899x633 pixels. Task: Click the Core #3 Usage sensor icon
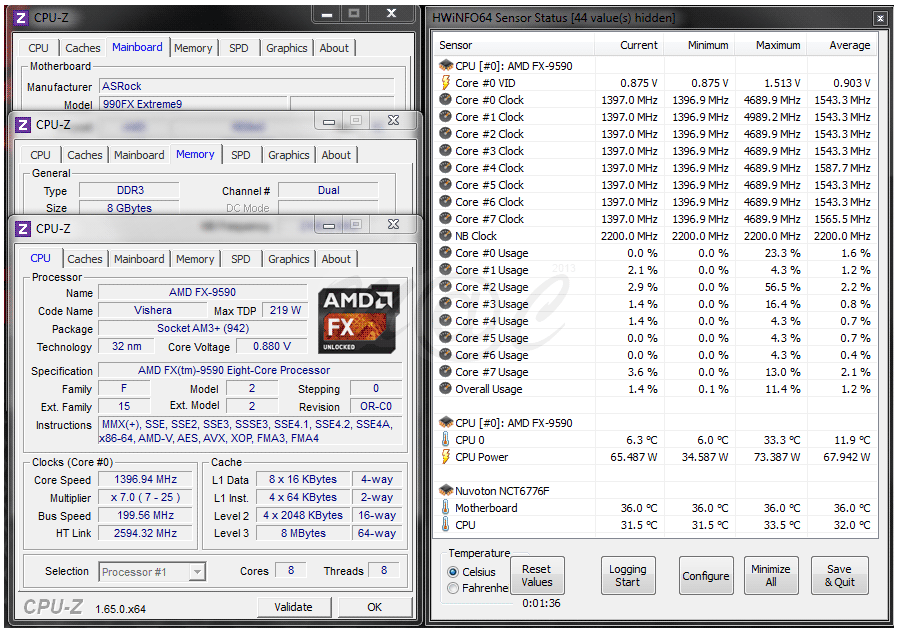445,303
